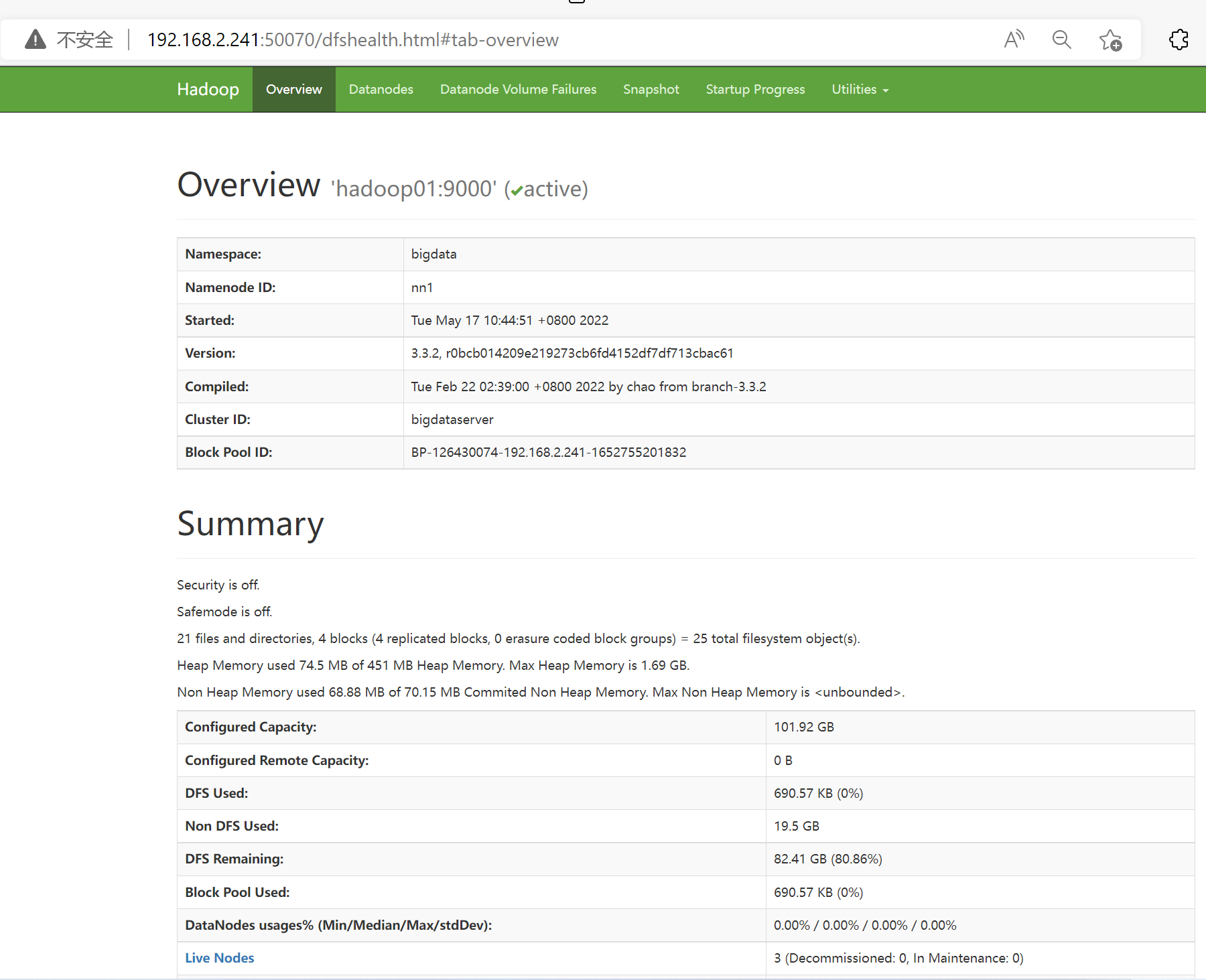The image size is (1206, 980).
Task: Click the zoom magnifier icon
Action: (x=1061, y=40)
